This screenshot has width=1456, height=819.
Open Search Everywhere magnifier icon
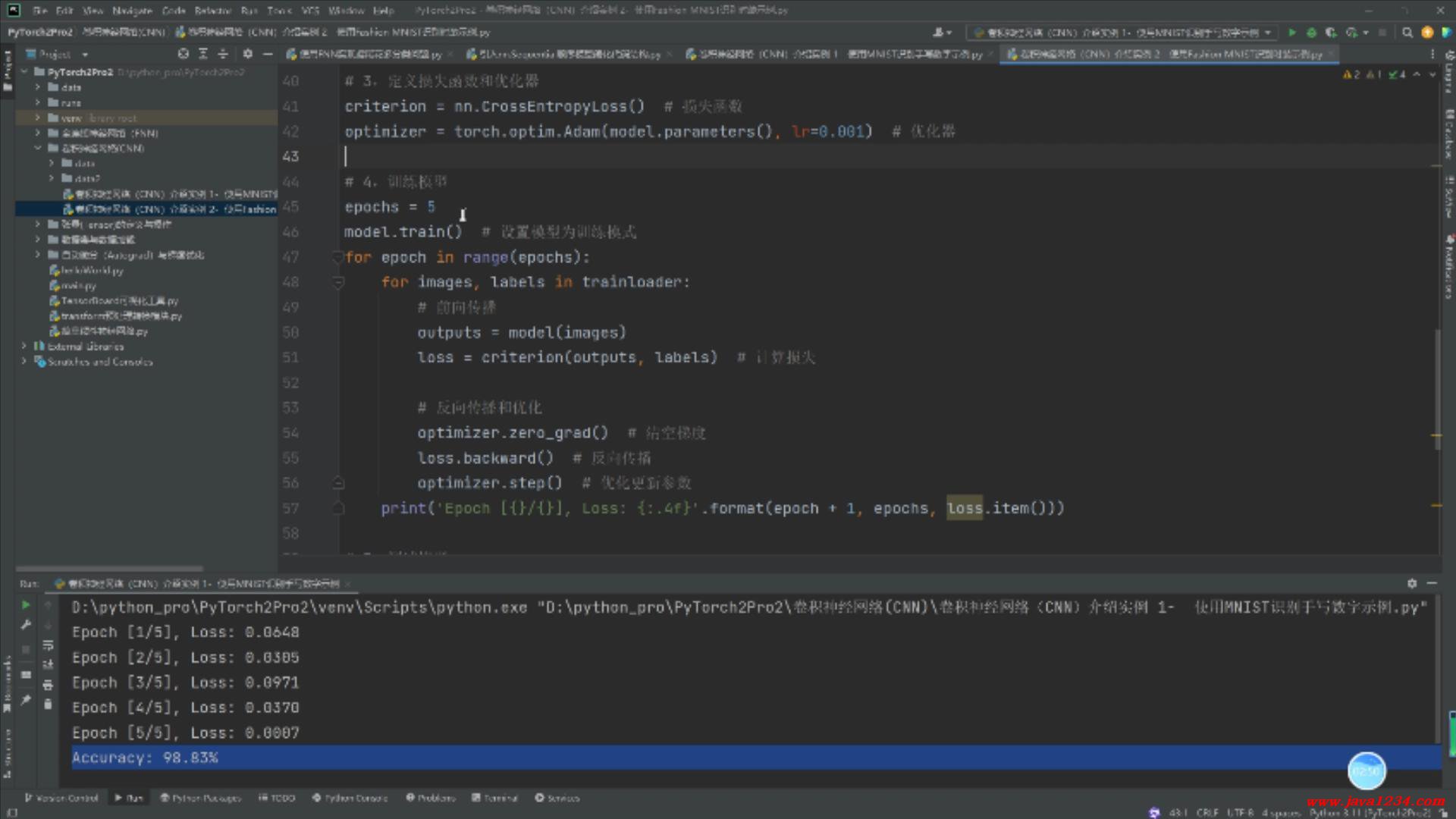click(1407, 33)
